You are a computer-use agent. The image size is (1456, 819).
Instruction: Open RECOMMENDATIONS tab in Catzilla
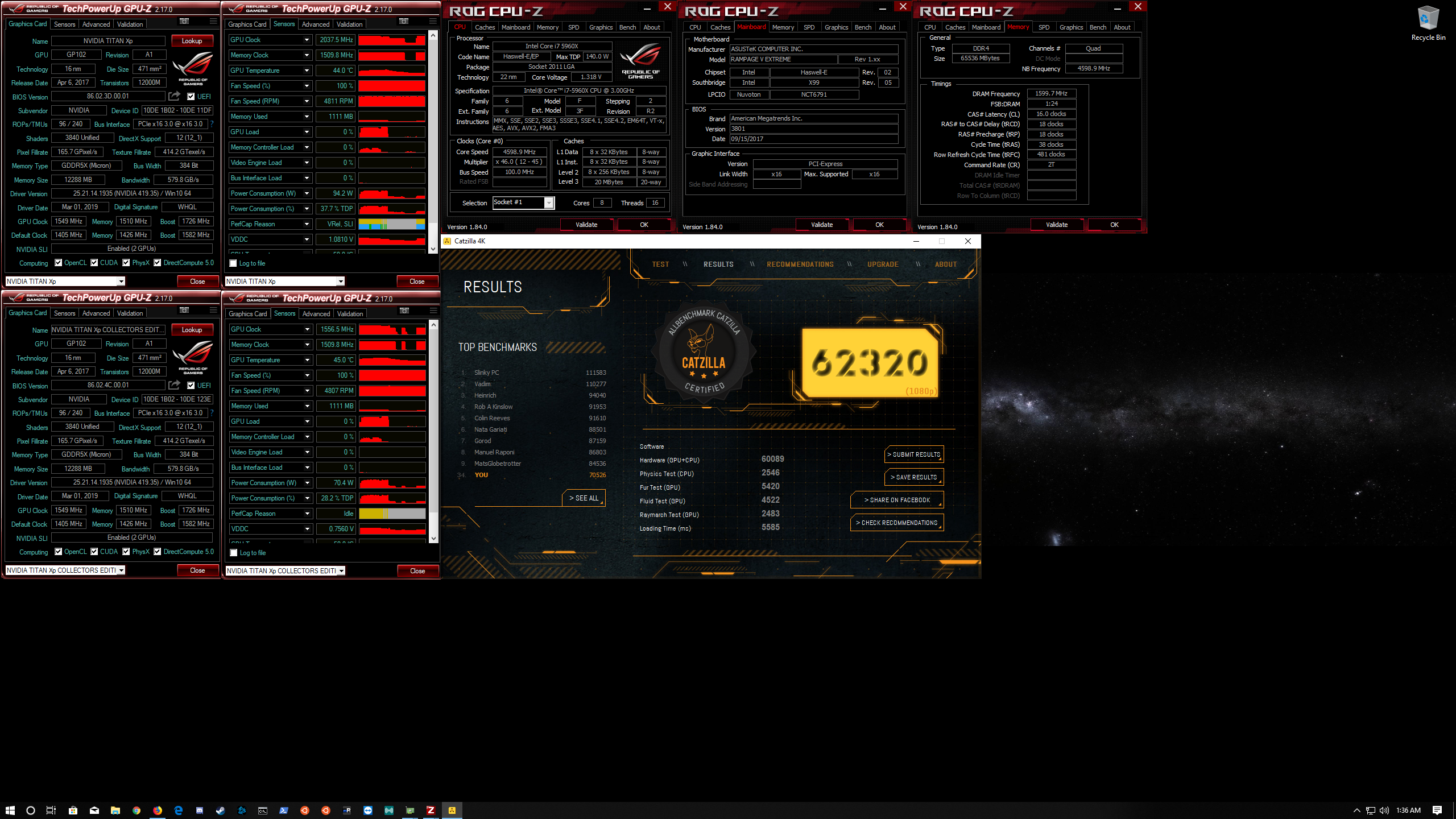click(800, 264)
